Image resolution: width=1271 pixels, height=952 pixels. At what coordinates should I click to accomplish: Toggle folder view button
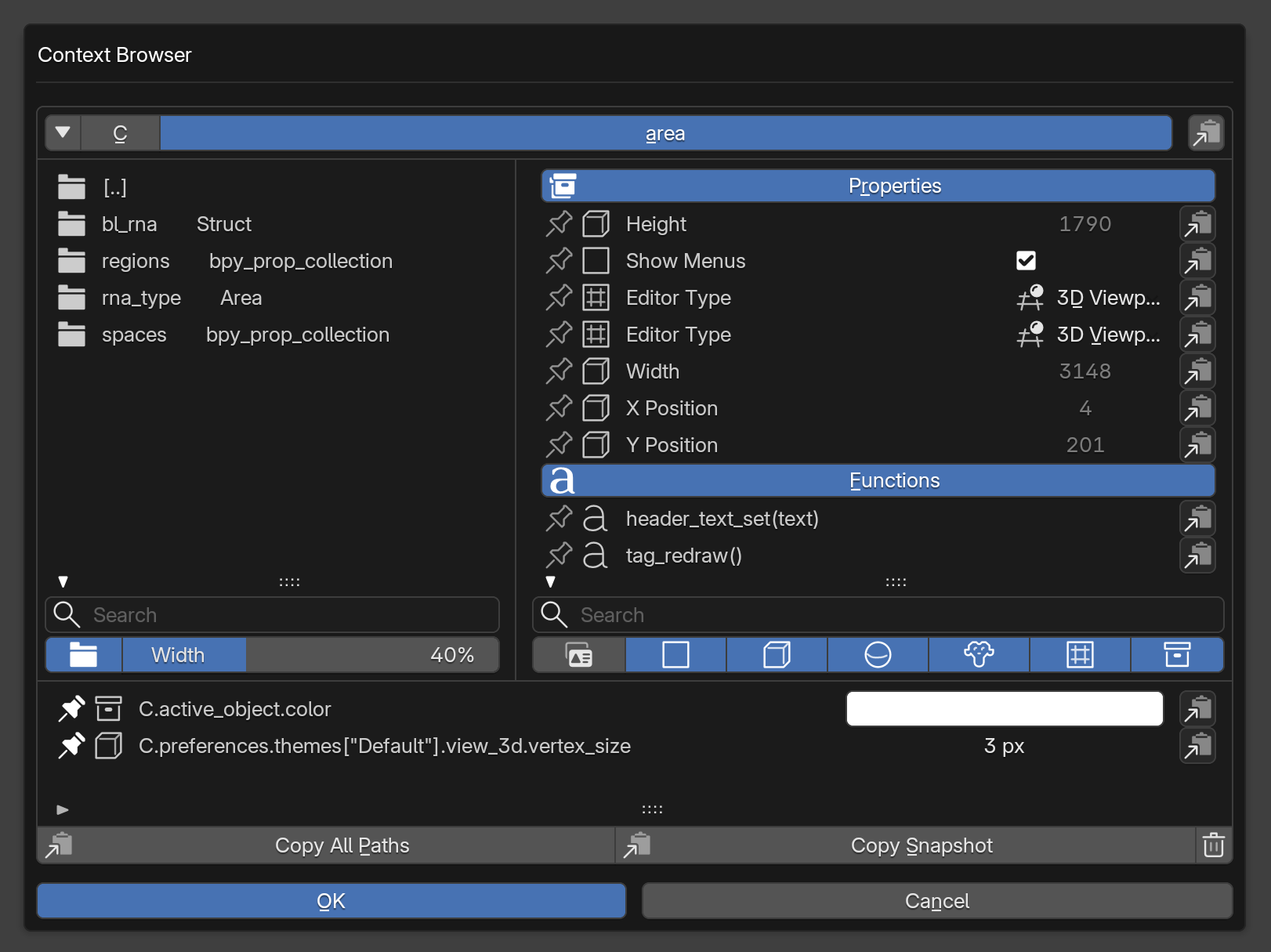(83, 655)
